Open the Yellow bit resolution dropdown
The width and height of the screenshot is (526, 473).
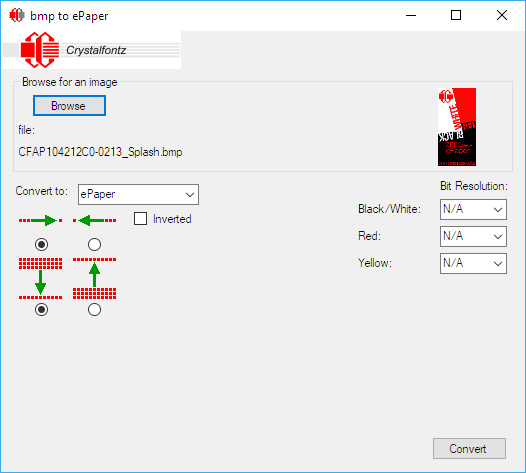473,263
